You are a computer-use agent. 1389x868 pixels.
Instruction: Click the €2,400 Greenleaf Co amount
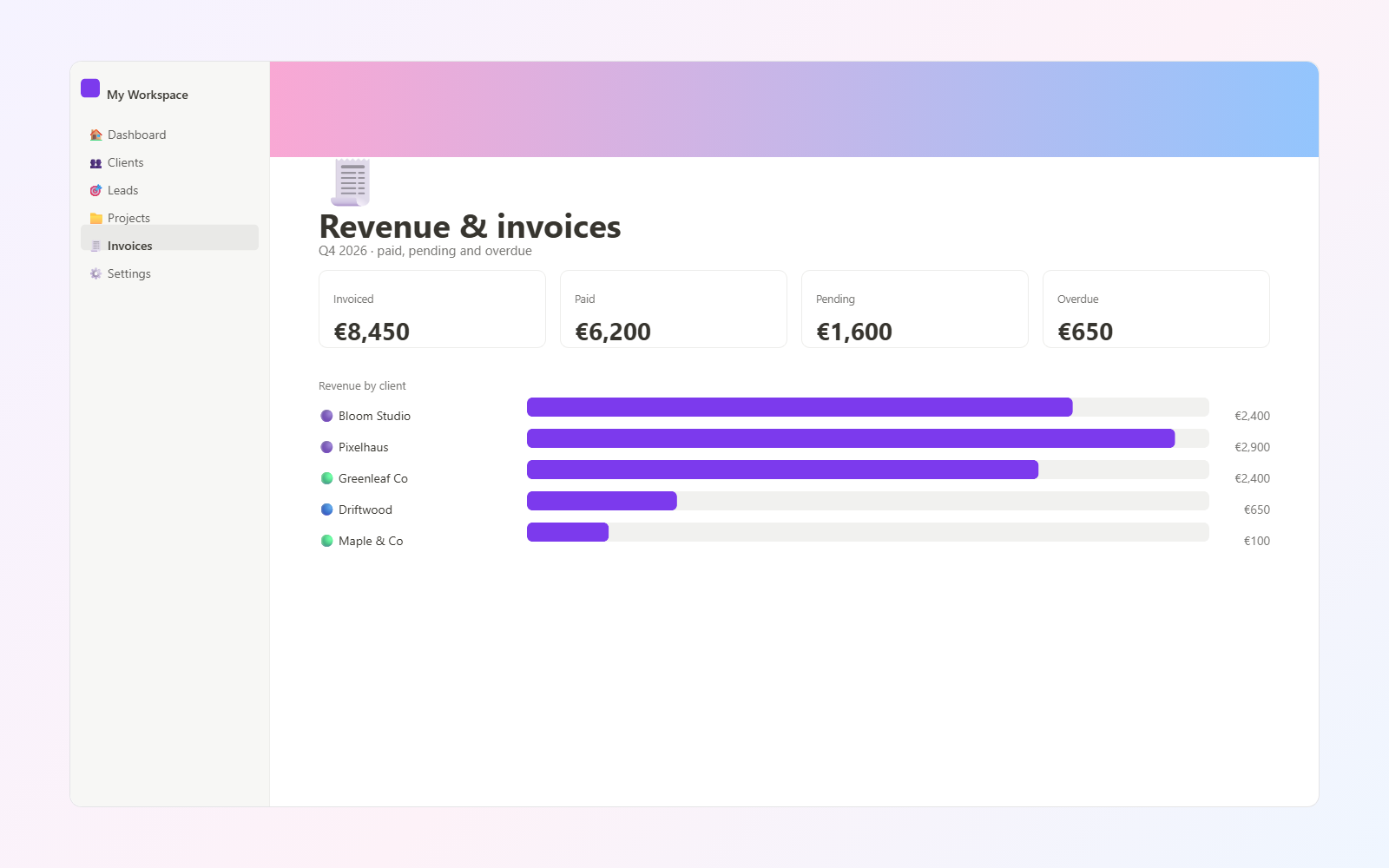click(1252, 478)
